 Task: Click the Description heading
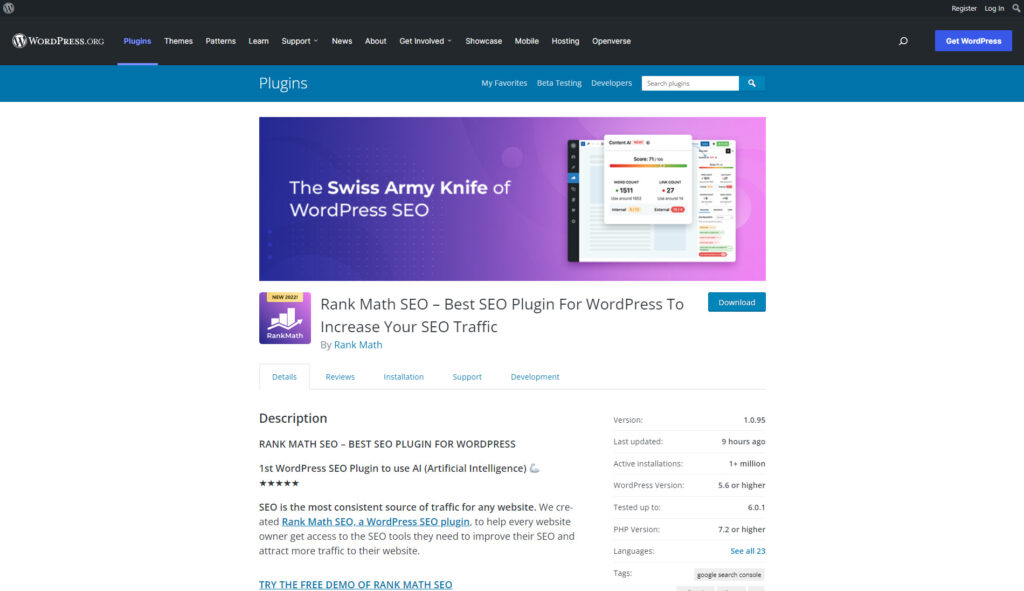click(293, 418)
